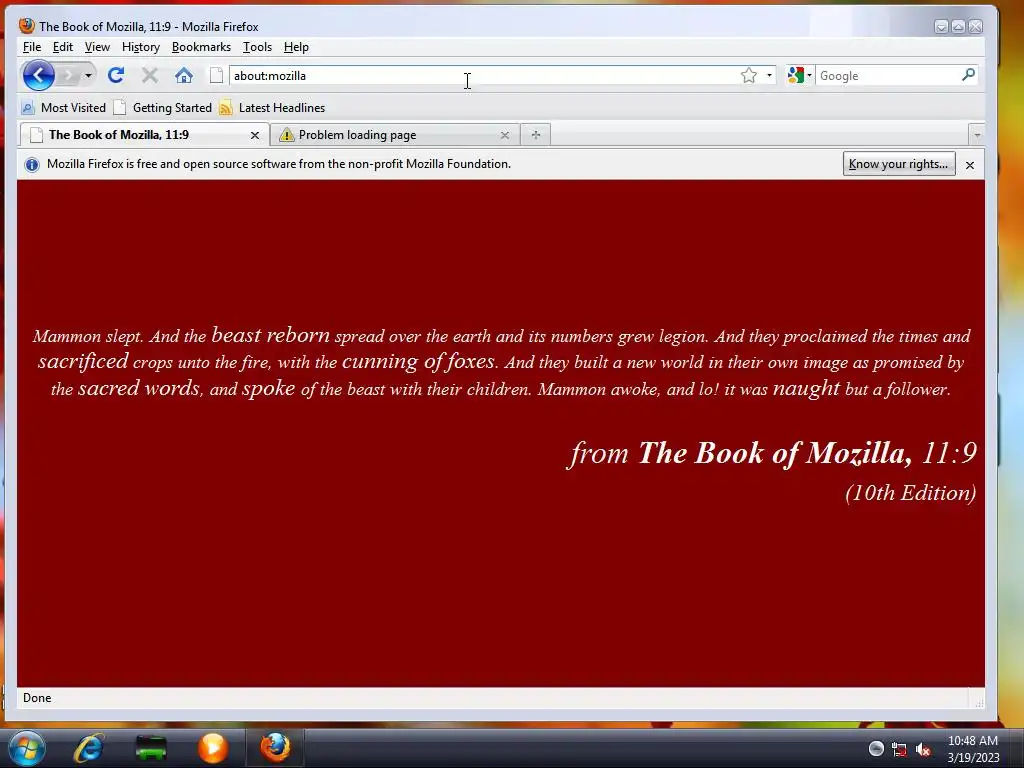Click the network tray icon
1024x768 pixels.
899,750
